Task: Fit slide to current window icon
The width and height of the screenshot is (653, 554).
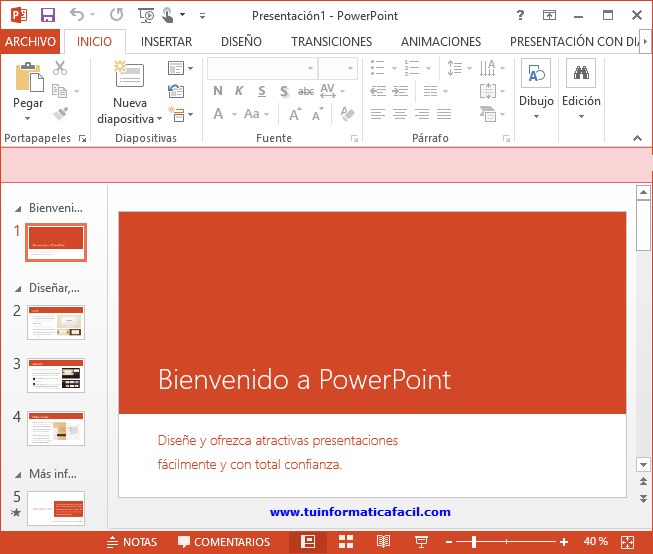Action: click(628, 542)
